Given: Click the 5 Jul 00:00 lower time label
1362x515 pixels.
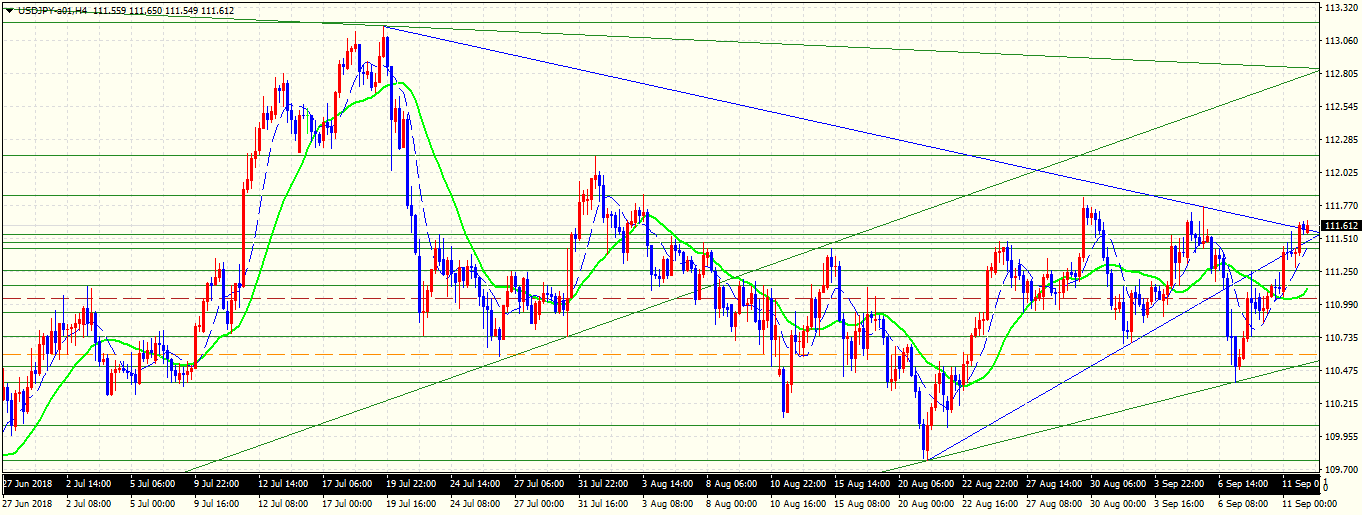Looking at the screenshot, I should [155, 504].
